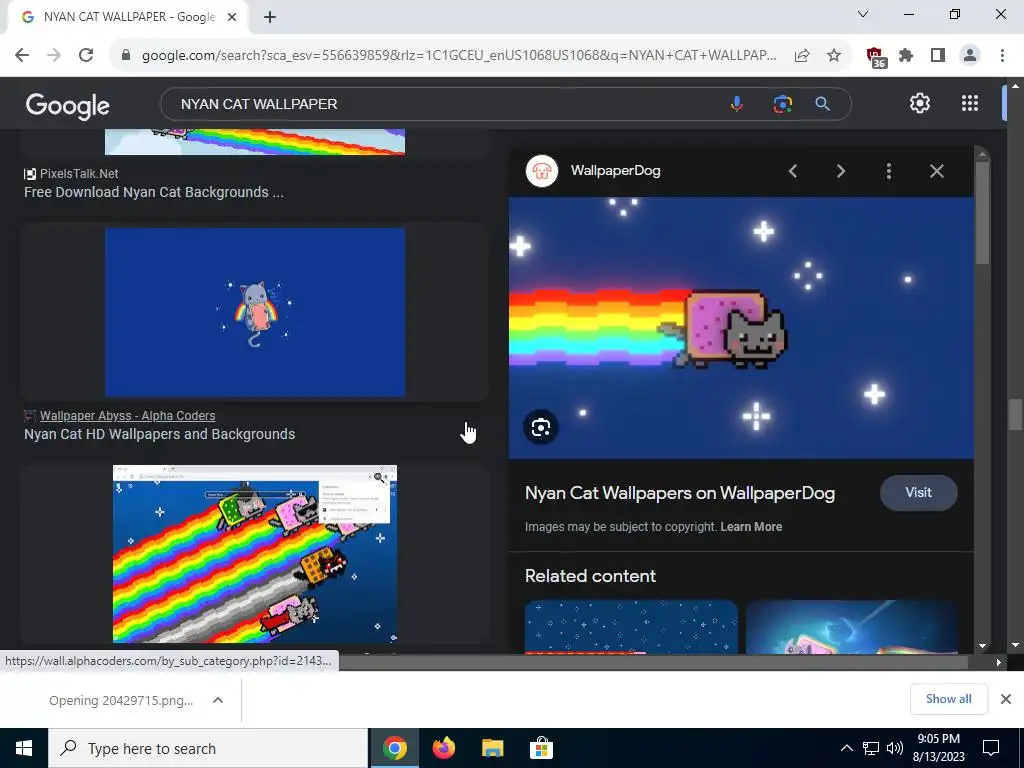The image size is (1024, 768).
Task: Open a new browser tab
Action: click(270, 17)
